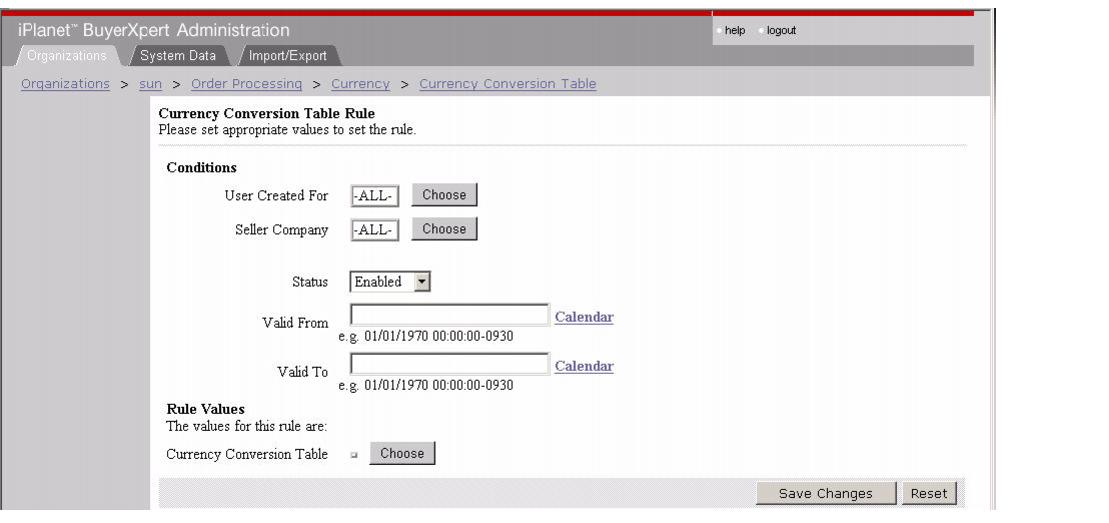Click the Conditions section heading
The height and width of the screenshot is (523, 1109).
[x=202, y=168]
